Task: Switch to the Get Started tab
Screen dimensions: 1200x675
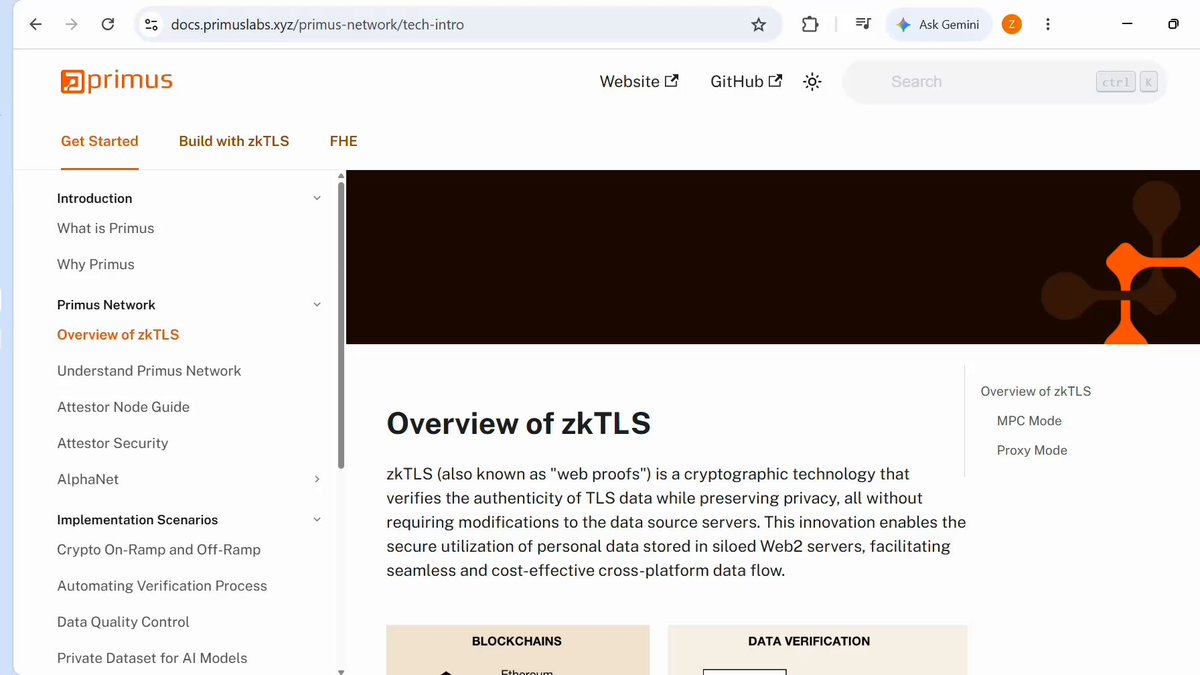Action: 100,141
